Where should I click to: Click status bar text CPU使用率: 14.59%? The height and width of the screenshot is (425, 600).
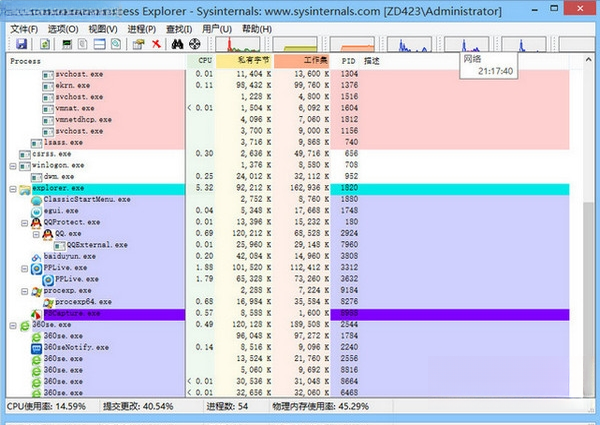pyautogui.click(x=46, y=406)
